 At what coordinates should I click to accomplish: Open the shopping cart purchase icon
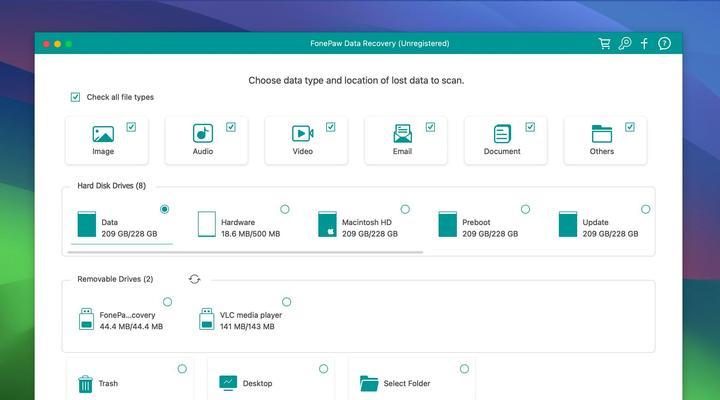coord(604,44)
